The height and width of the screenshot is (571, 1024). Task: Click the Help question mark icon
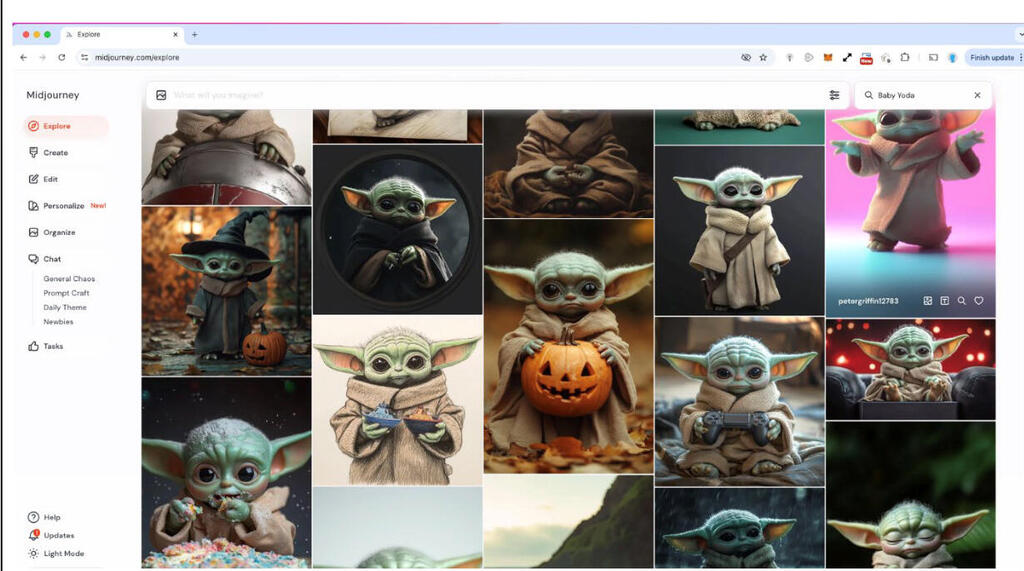tap(33, 517)
